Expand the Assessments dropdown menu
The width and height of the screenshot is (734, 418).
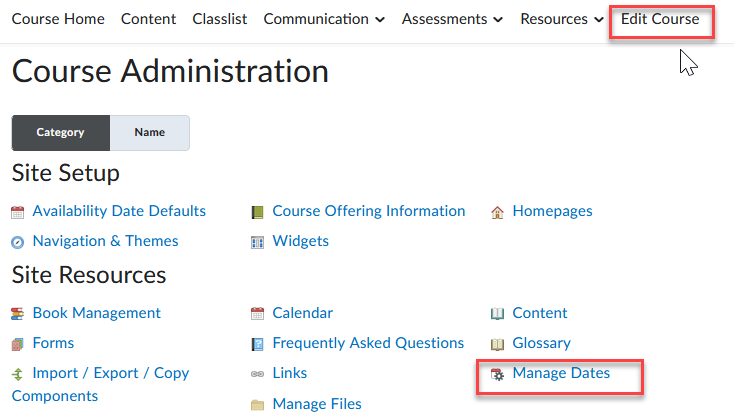coord(453,19)
